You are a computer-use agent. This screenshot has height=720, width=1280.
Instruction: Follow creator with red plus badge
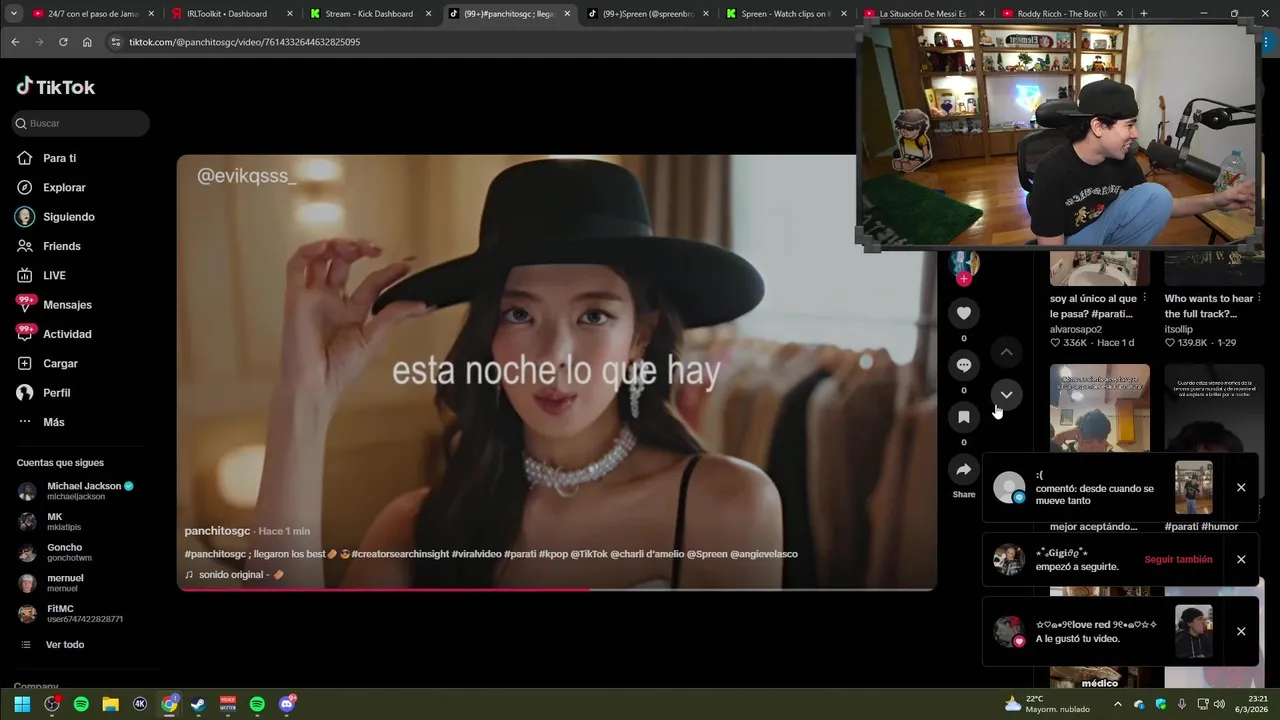tap(964, 279)
